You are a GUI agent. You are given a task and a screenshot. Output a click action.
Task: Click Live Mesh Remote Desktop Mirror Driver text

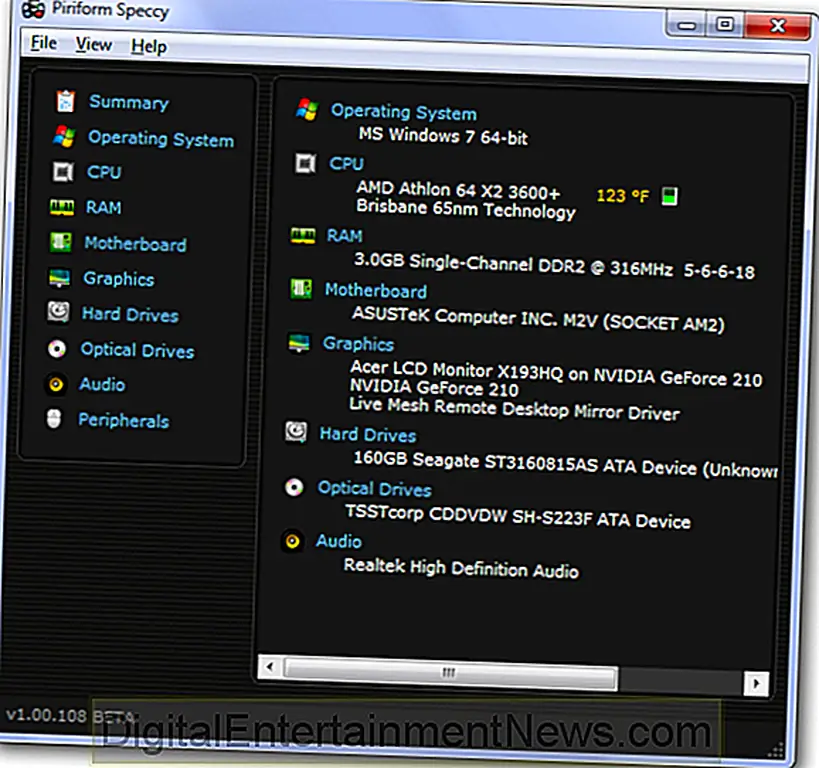[514, 409]
